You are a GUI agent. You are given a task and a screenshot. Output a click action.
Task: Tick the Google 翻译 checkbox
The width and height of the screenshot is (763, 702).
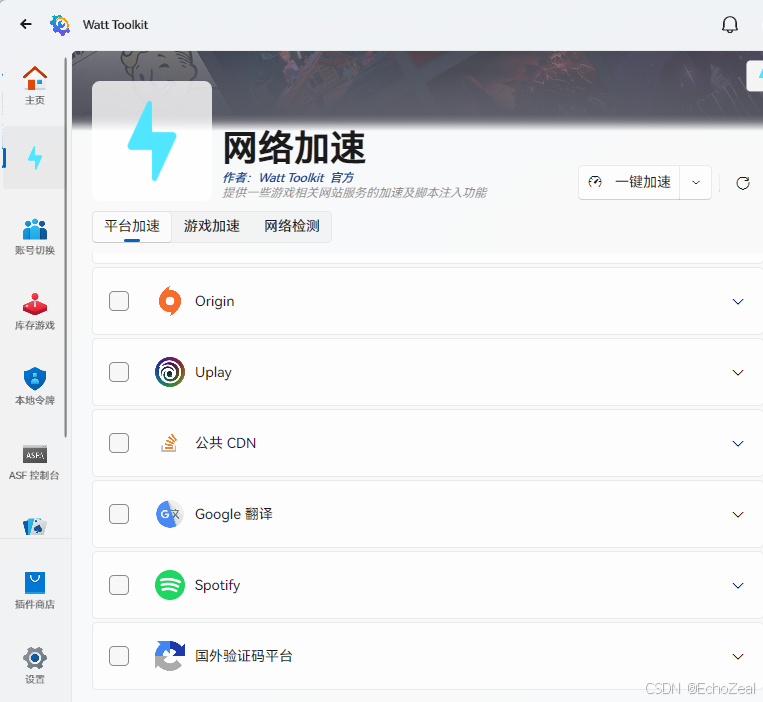pyautogui.click(x=119, y=514)
